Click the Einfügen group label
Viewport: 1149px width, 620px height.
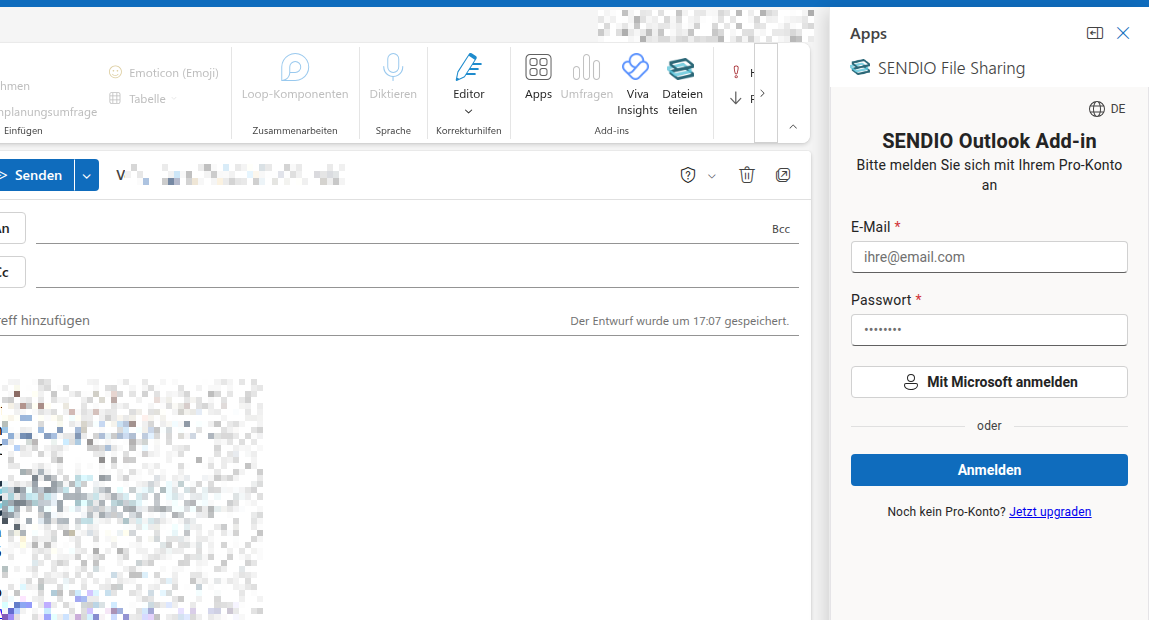[x=23, y=130]
